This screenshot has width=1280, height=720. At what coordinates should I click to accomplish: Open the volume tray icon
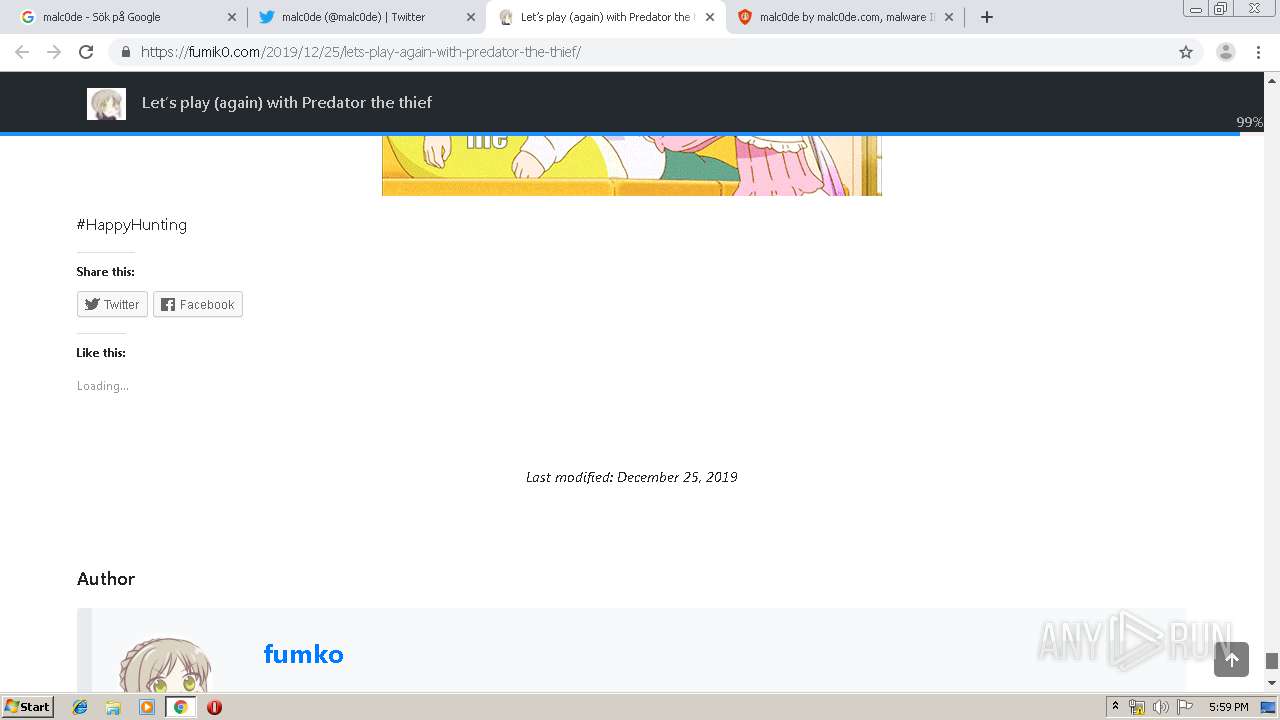(1161, 707)
